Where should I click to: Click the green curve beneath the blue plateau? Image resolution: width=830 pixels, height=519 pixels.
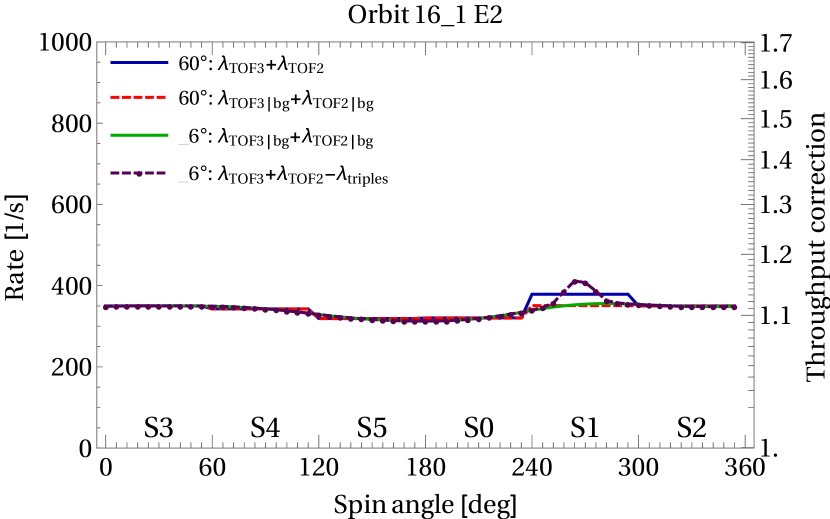(x=585, y=304)
